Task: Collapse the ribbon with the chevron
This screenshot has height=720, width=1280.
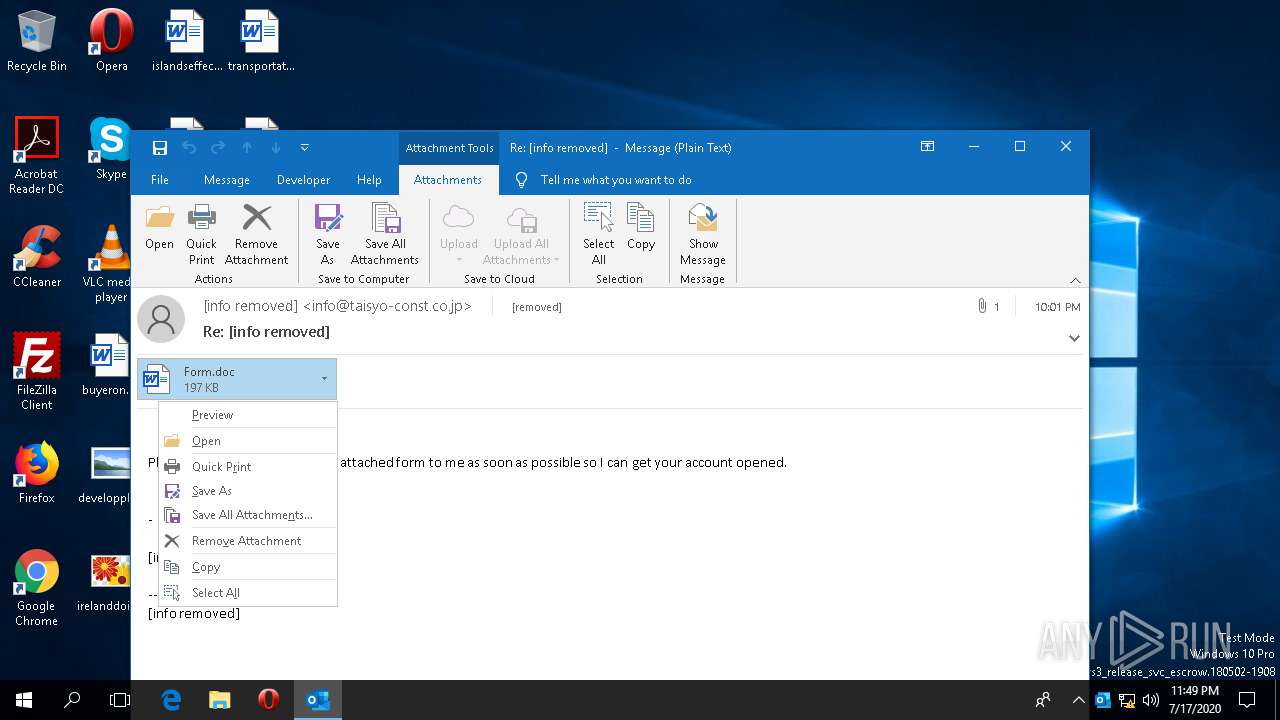Action: tap(1075, 280)
